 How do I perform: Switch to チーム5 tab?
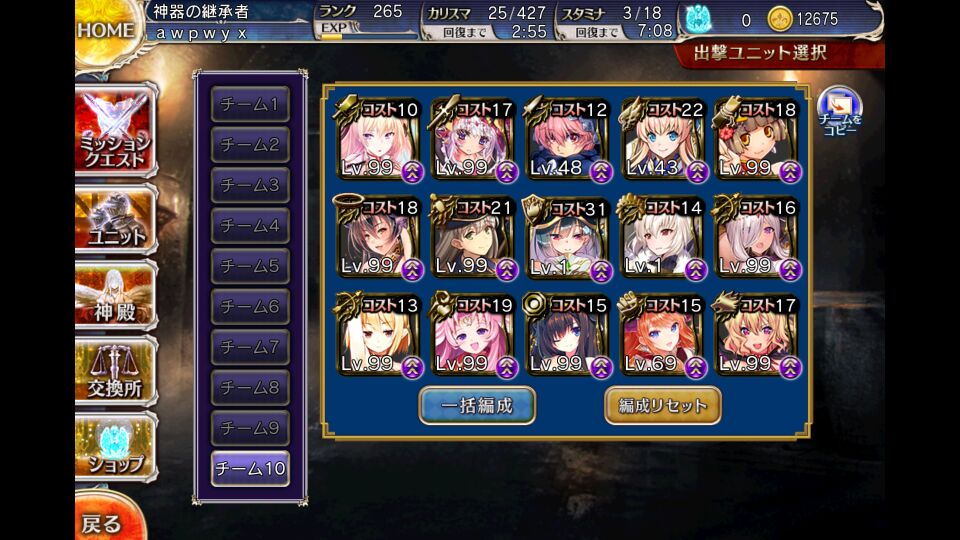pos(250,266)
